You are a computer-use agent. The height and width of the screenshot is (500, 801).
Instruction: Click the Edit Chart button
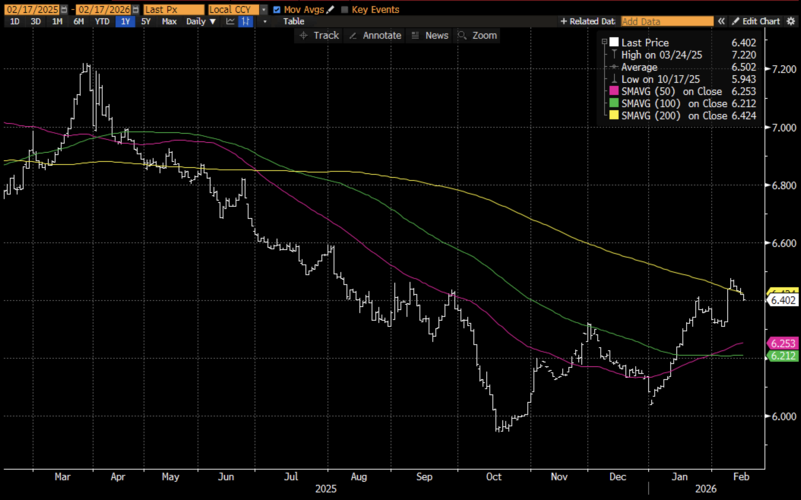pos(755,21)
